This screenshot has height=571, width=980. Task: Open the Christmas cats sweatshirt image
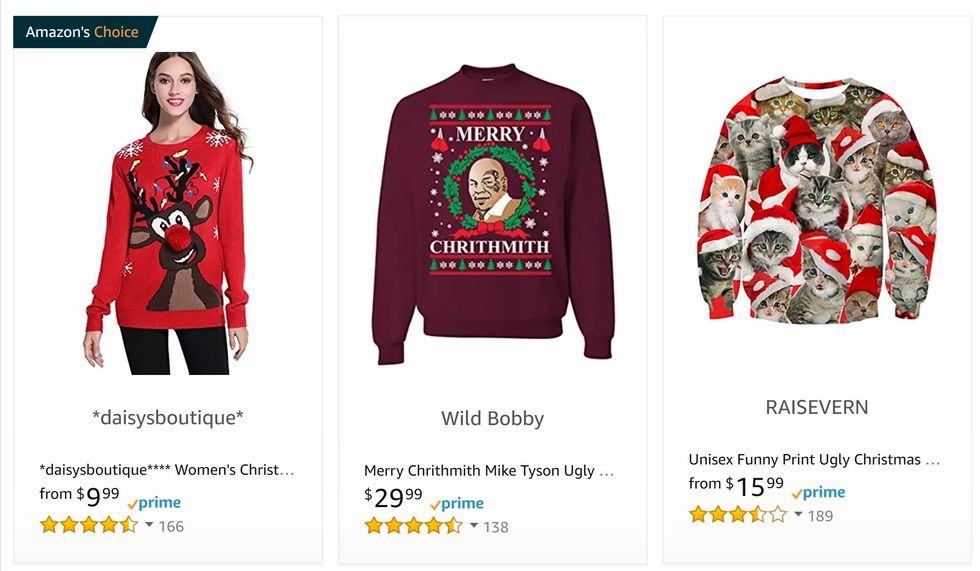(816, 200)
